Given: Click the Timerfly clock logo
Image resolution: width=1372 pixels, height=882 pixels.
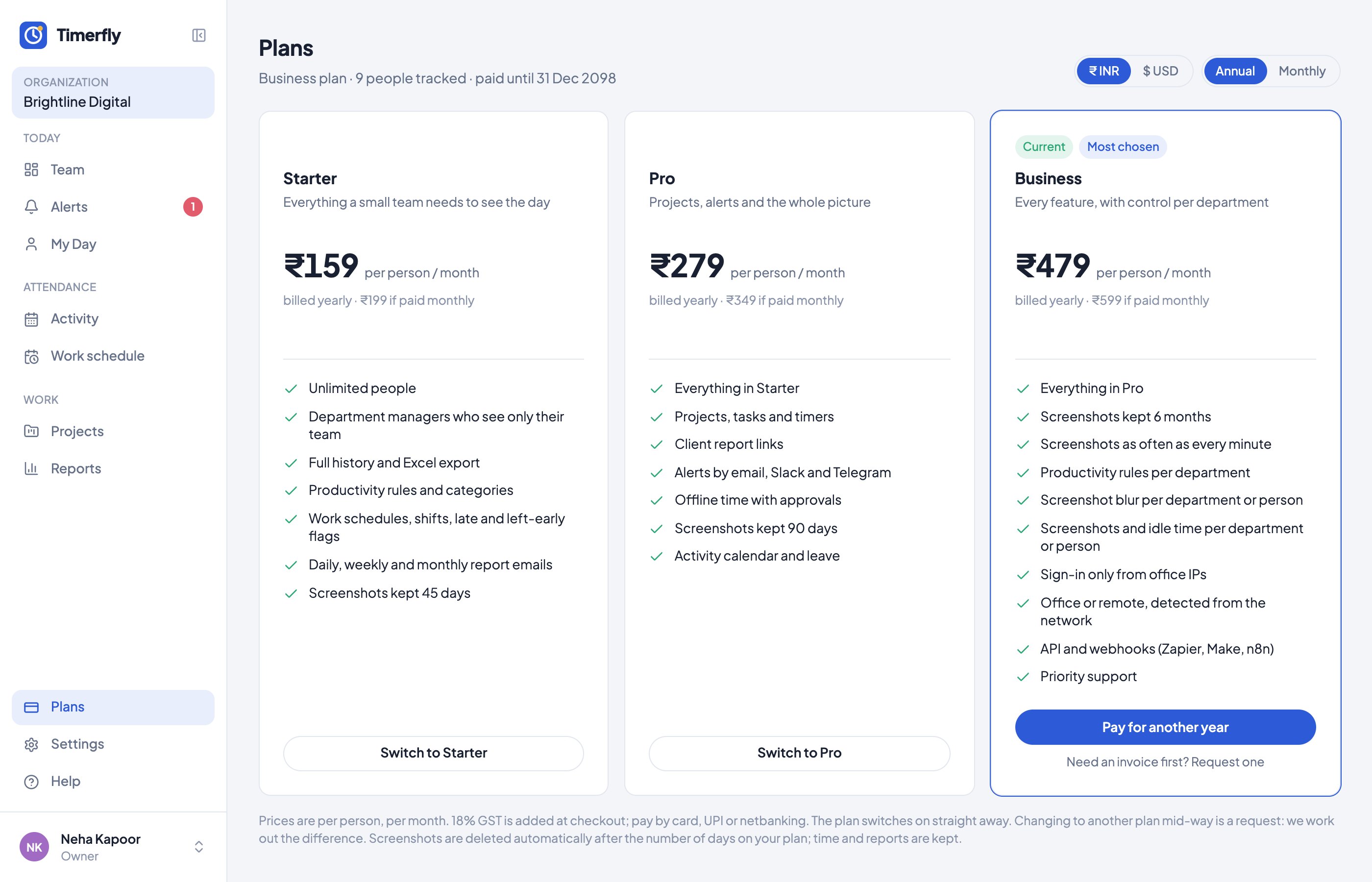Looking at the screenshot, I should (33, 35).
